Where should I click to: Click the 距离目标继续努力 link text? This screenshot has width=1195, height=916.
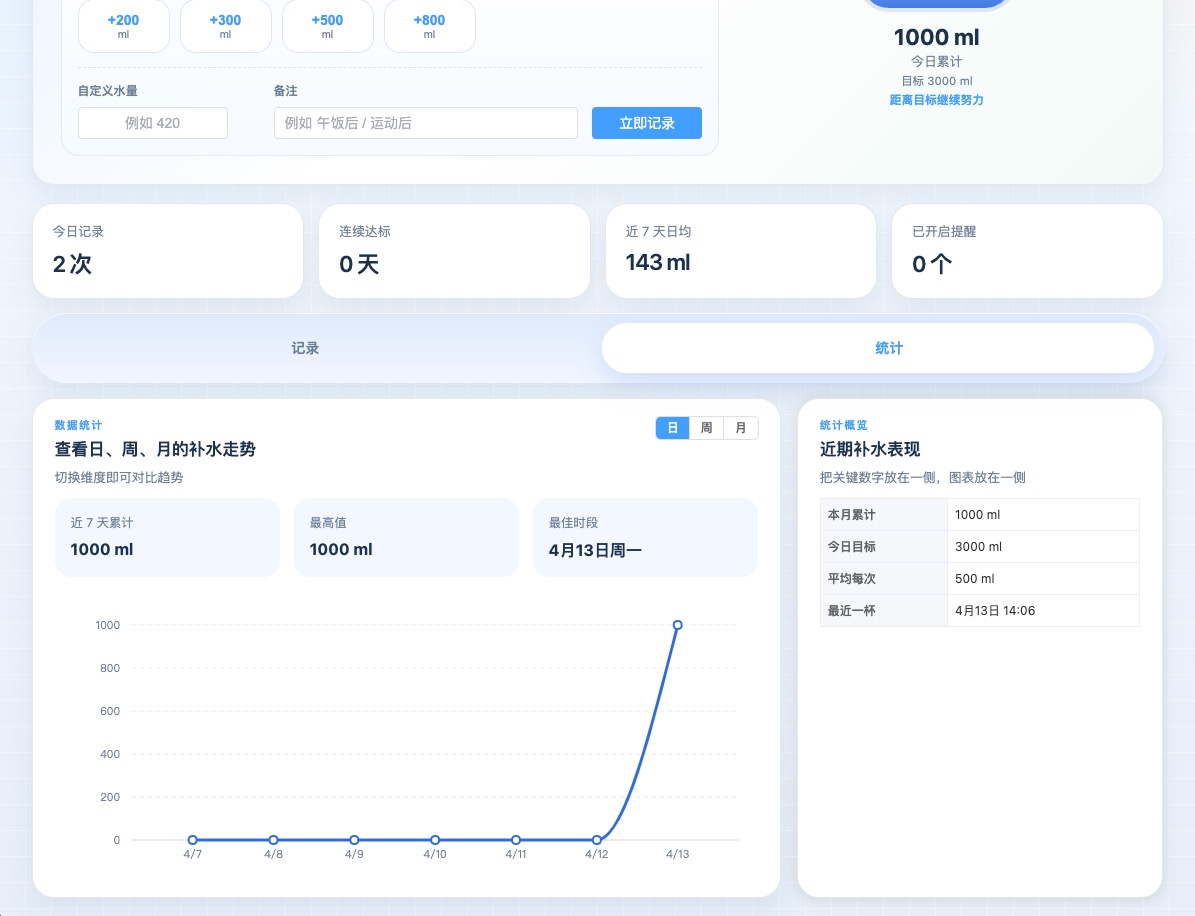[936, 100]
